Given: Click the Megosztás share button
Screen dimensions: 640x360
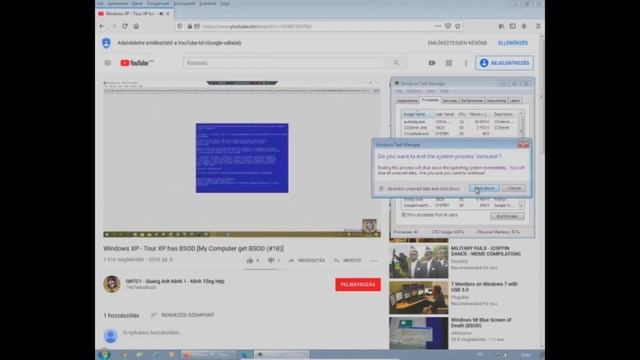Looking at the screenshot, I should [307, 260].
